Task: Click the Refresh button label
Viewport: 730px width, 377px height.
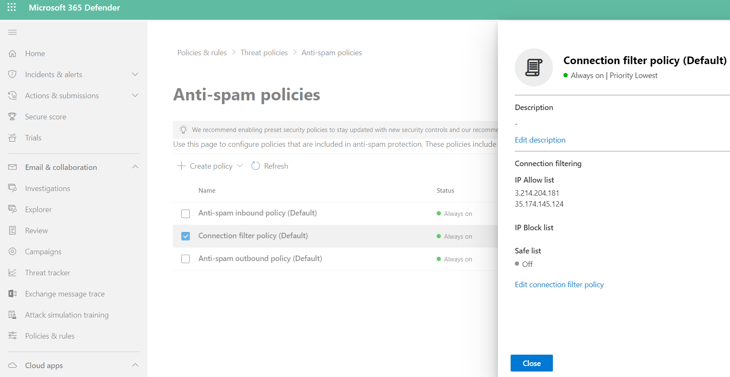Action: click(x=276, y=166)
